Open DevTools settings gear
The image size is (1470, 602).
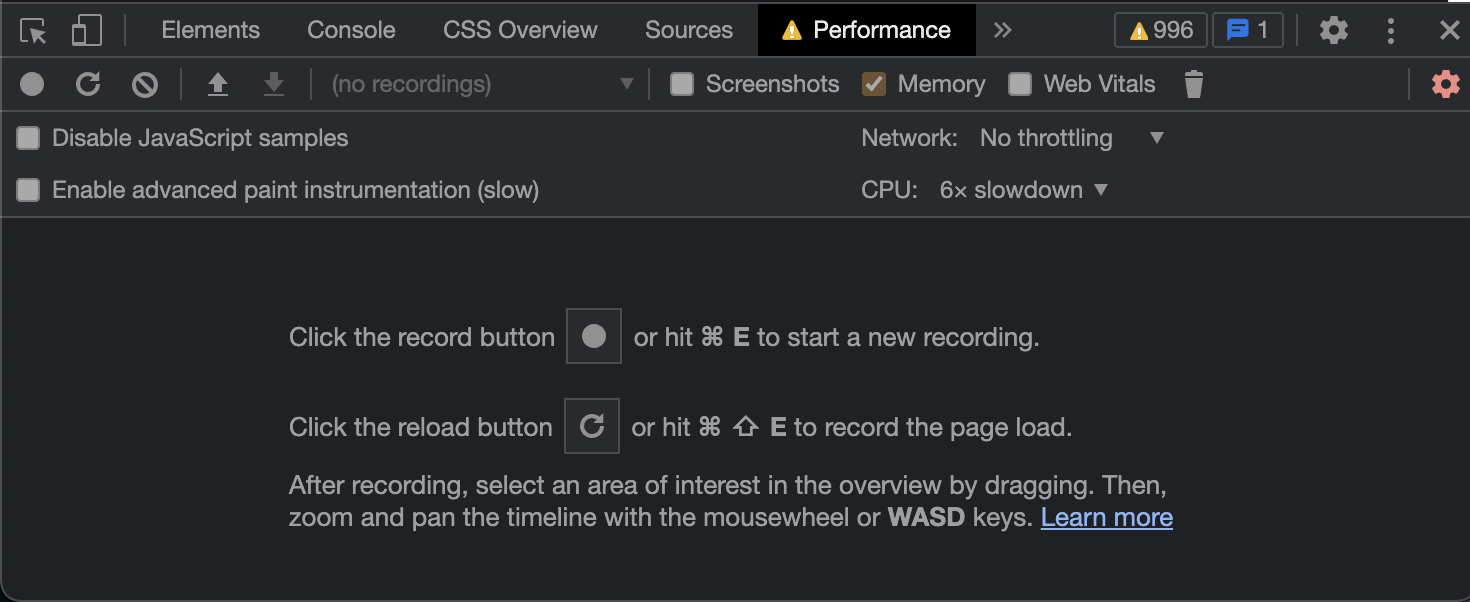click(1333, 31)
